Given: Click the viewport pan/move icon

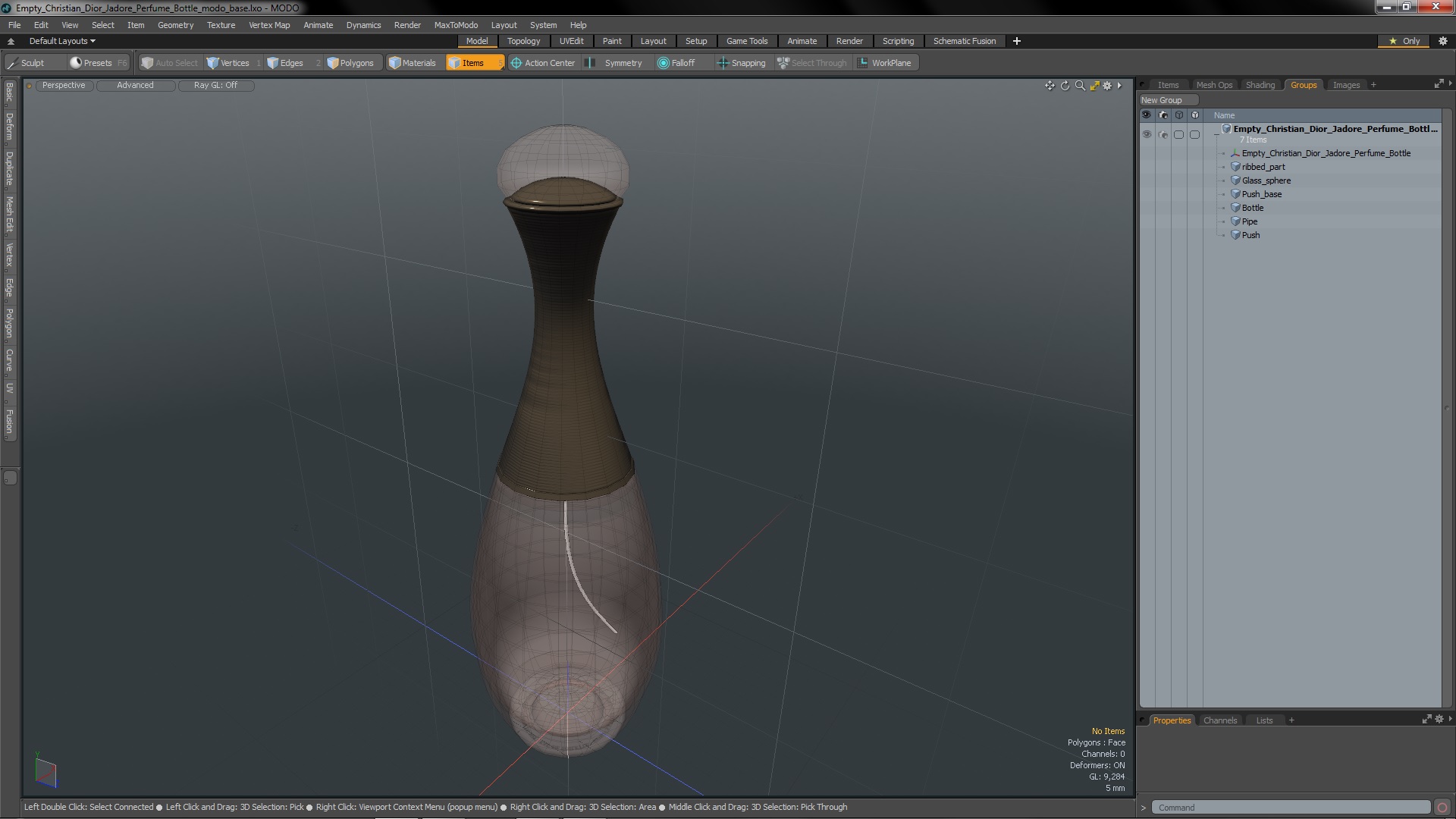Looking at the screenshot, I should pyautogui.click(x=1050, y=86).
